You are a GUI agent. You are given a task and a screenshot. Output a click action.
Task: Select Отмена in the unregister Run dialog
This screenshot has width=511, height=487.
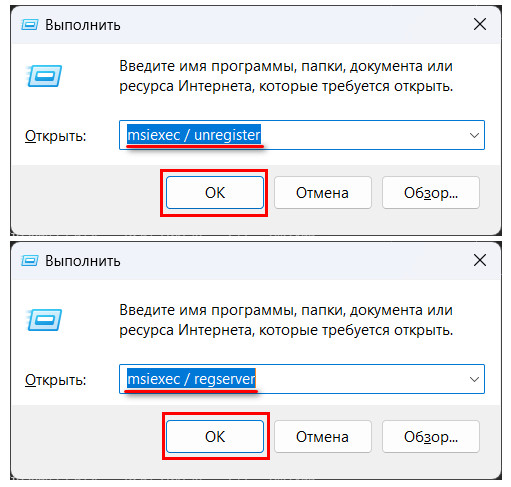click(x=323, y=193)
